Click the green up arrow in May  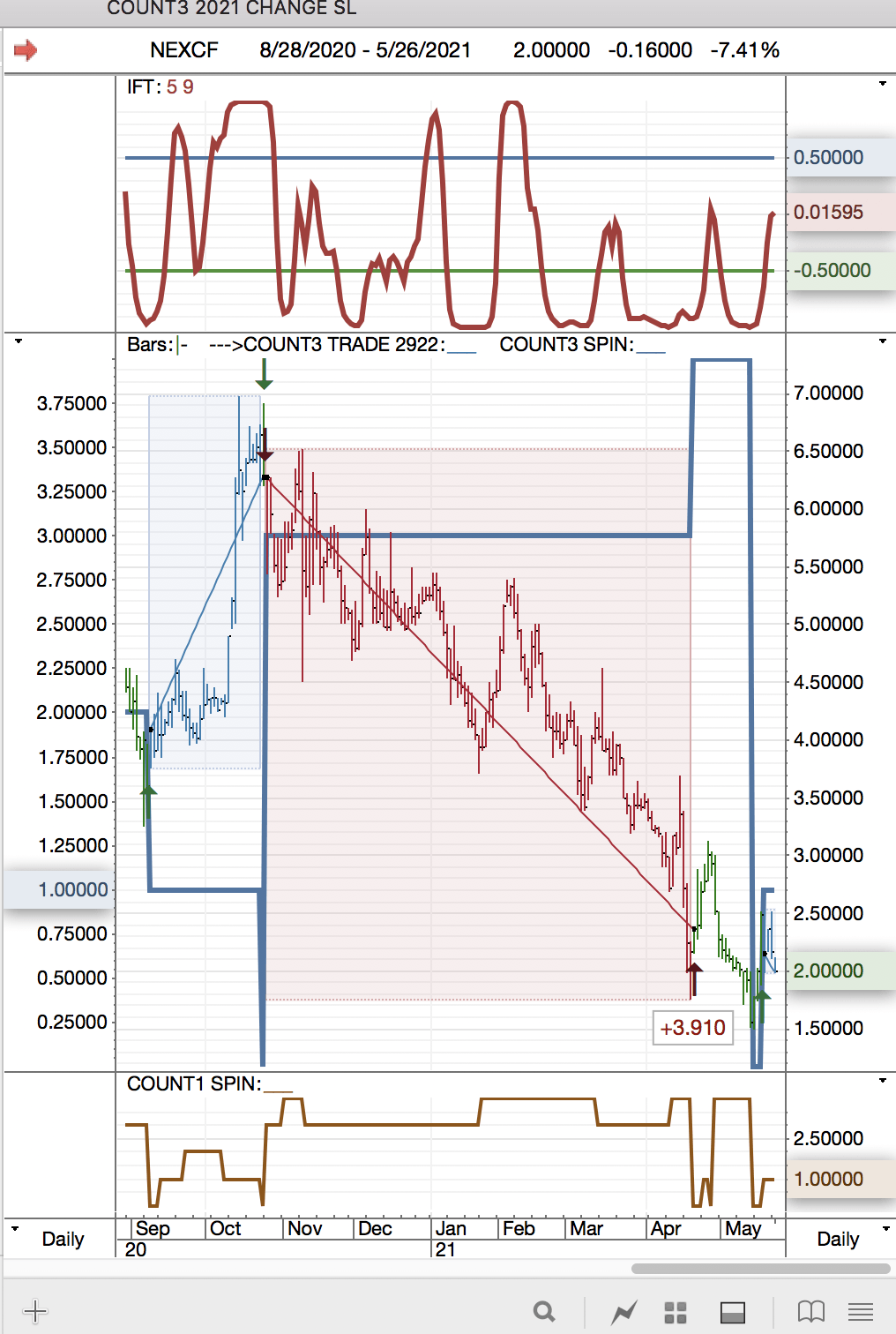762,1005
